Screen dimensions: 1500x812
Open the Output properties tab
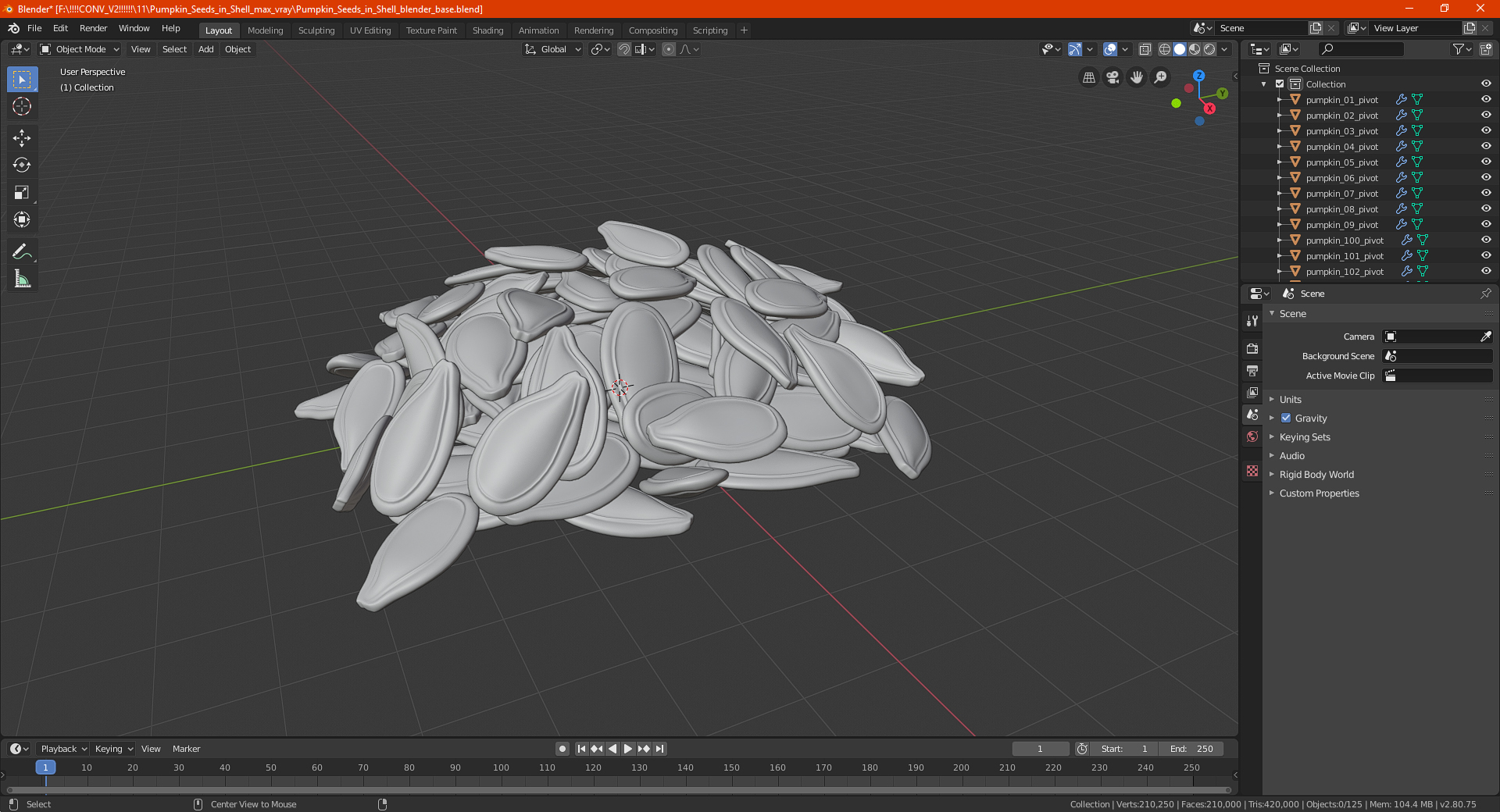(x=1252, y=370)
